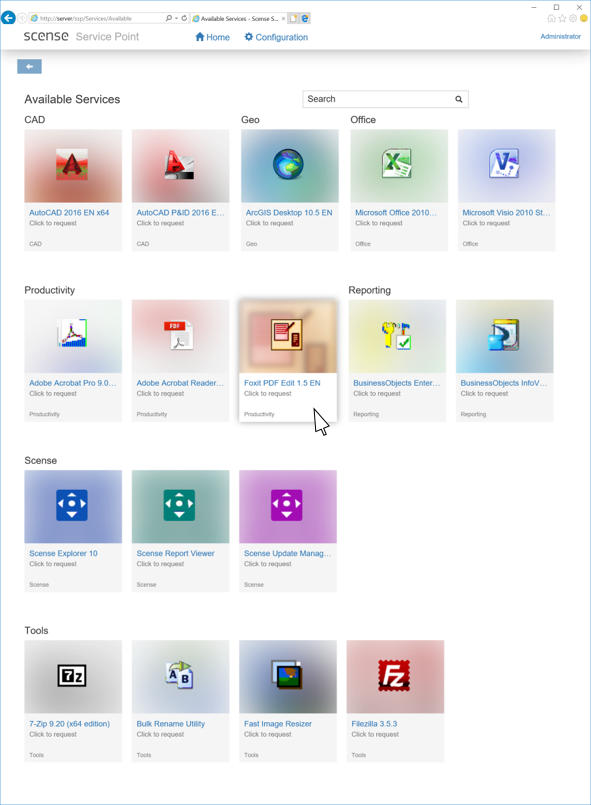Open the Adobe Acrobat Reader link
Screen dimensions: 591x805
[x=180, y=383]
